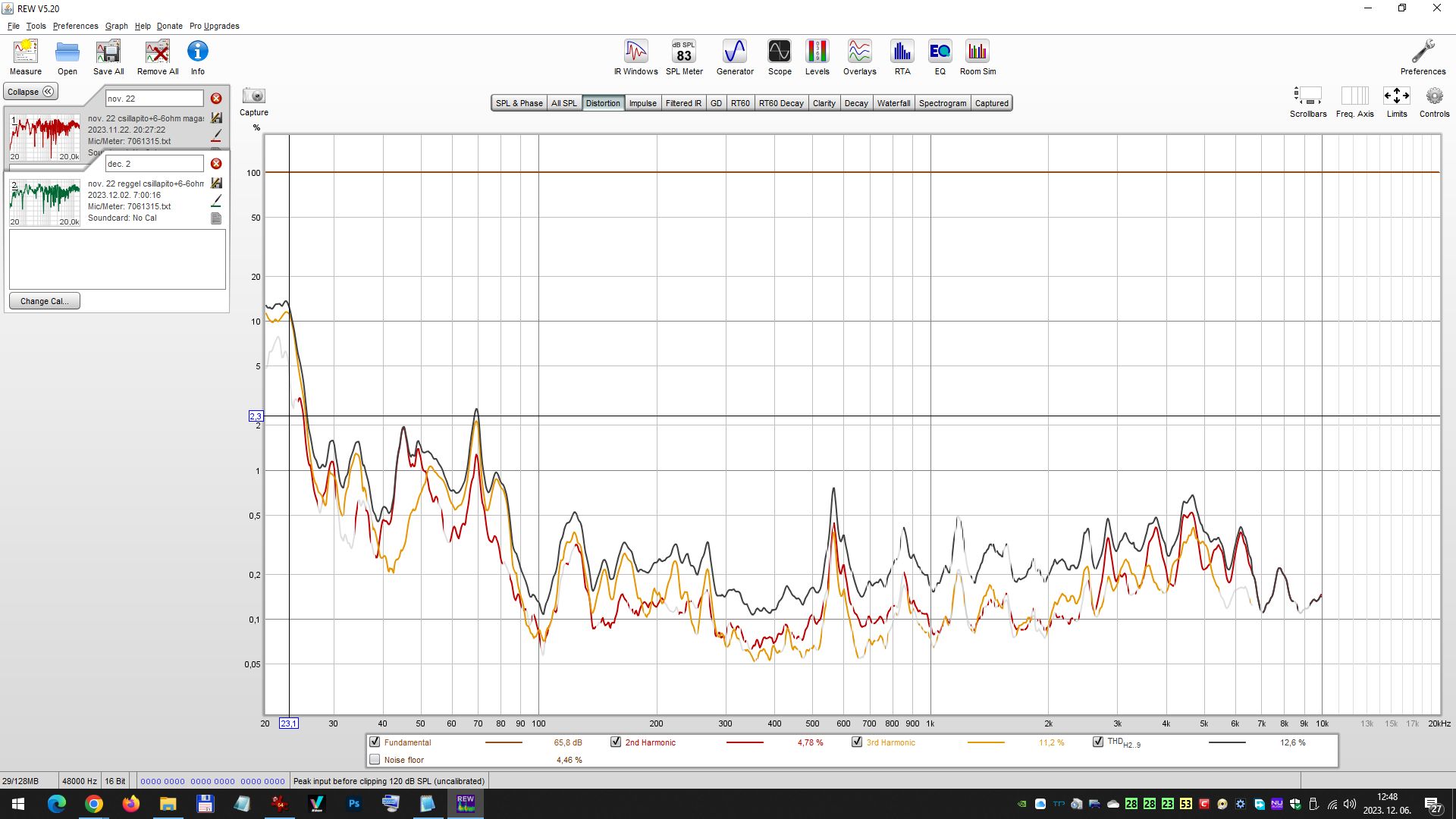
Task: Save the nov. 22 measurement
Action: coord(216,118)
